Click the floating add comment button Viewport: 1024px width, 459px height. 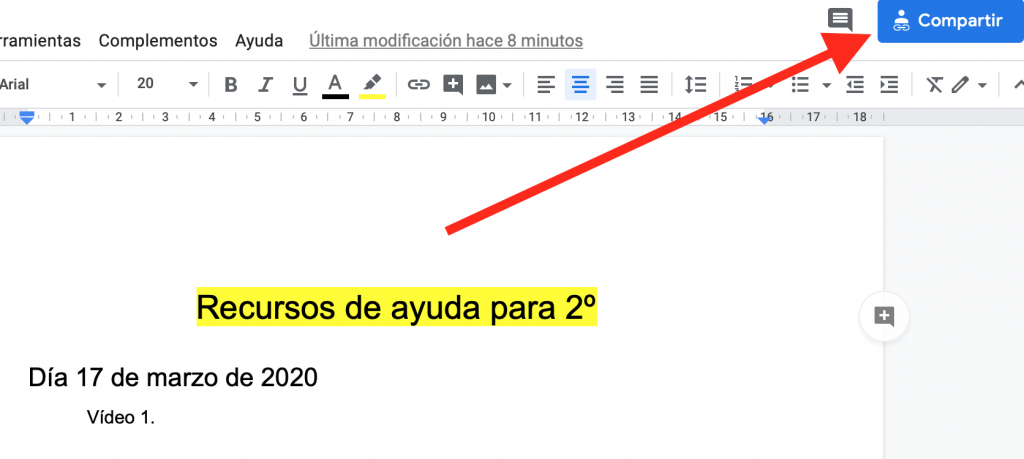pyautogui.click(x=884, y=317)
